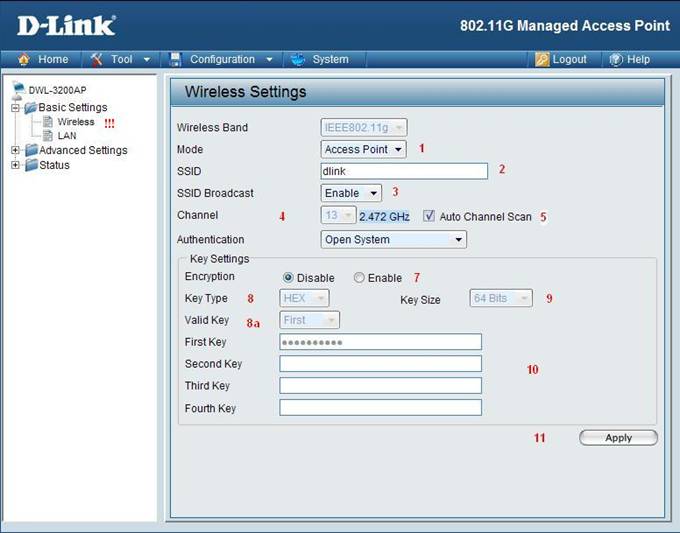Click the Logout key icon
This screenshot has width=680, height=533.
(541, 59)
